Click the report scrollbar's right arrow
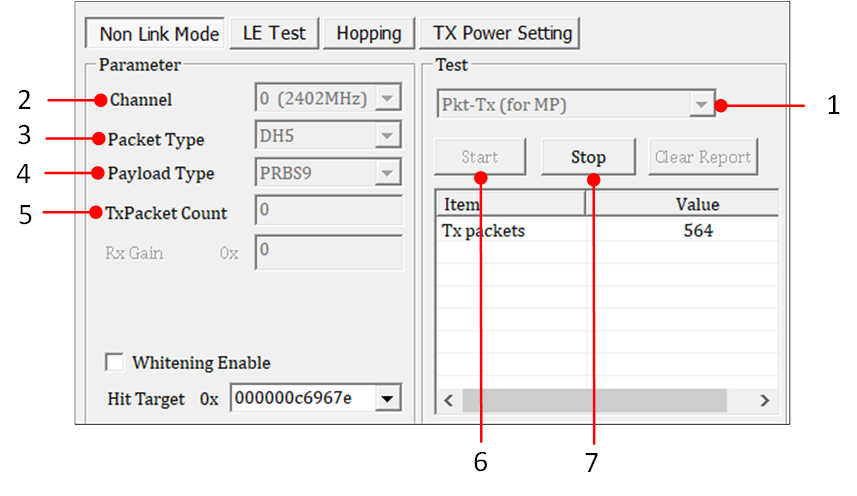This screenshot has width=857, height=496. coord(765,400)
